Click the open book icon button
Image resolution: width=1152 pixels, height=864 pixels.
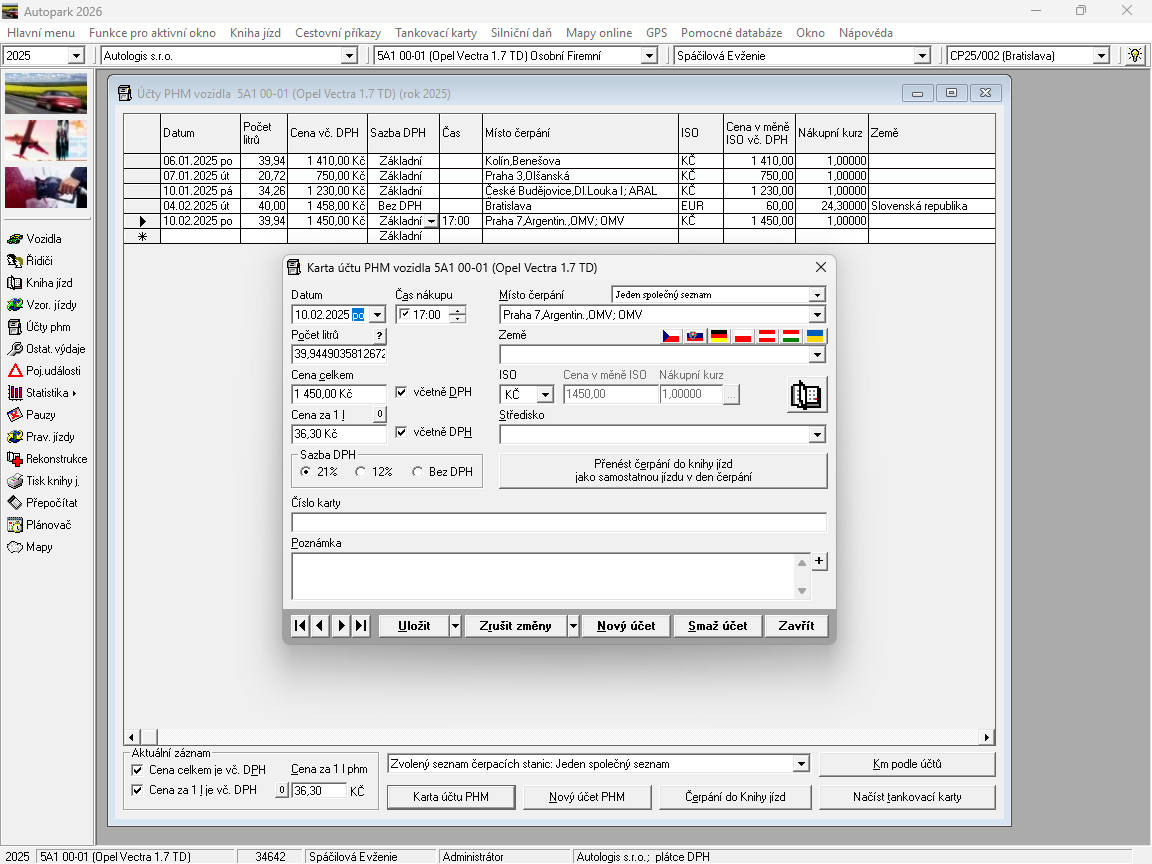[x=806, y=395]
